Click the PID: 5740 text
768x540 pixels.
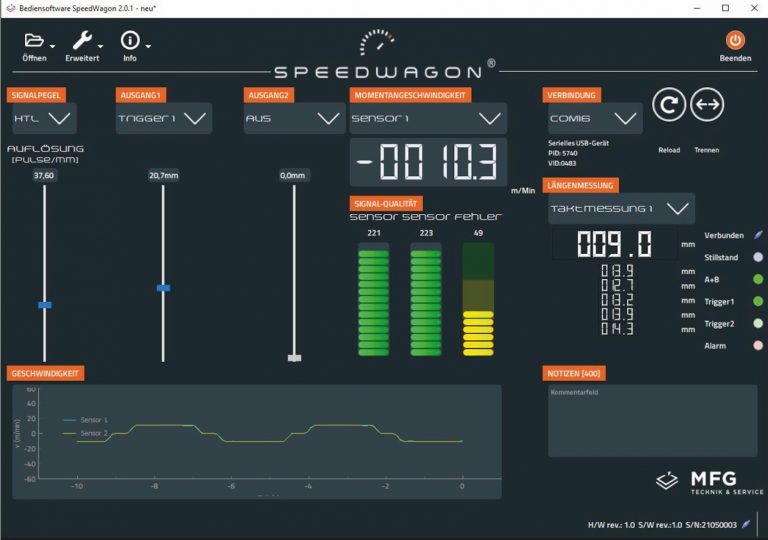(x=563, y=153)
